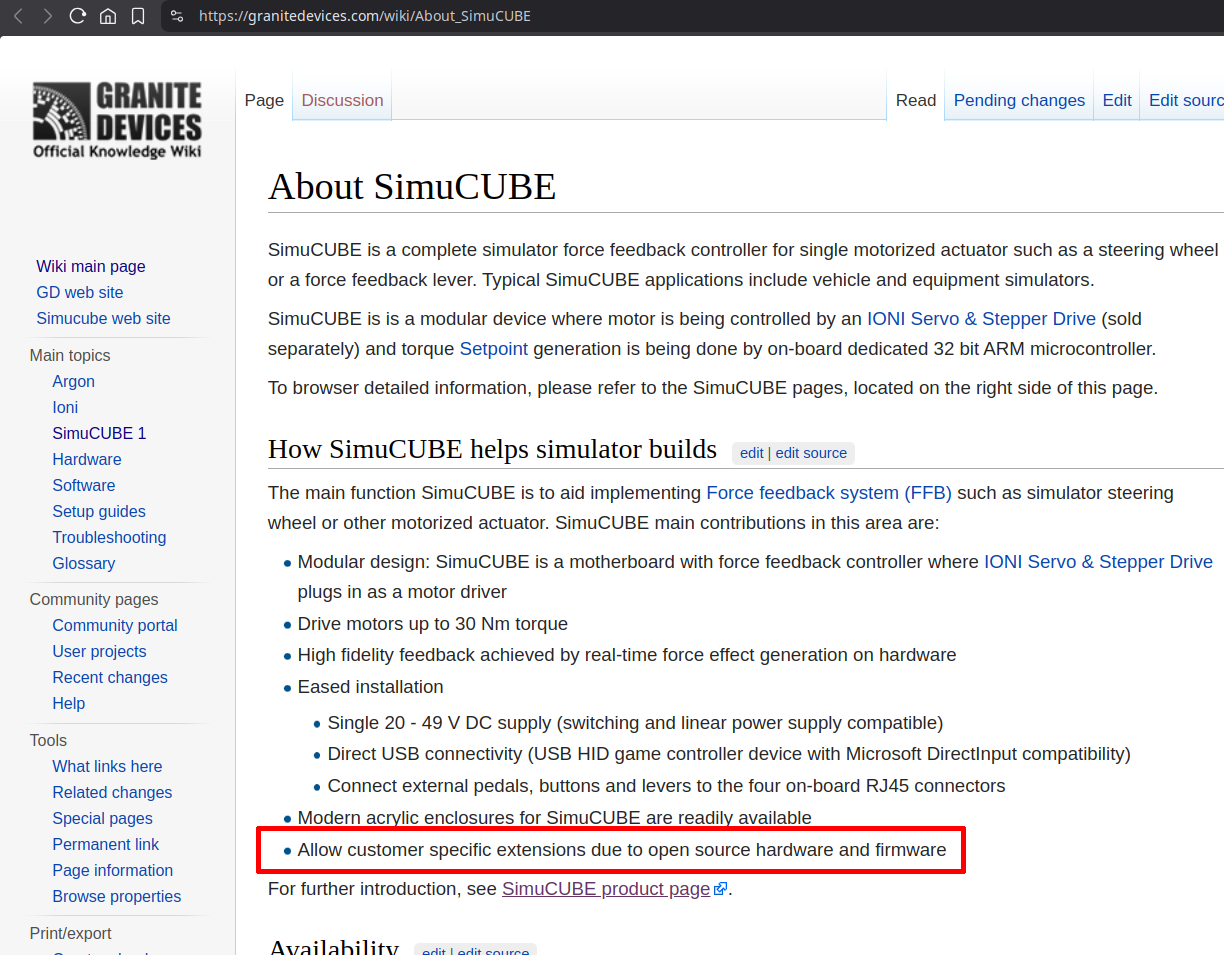
Task: Go to browser home via house icon
Action: (x=108, y=16)
